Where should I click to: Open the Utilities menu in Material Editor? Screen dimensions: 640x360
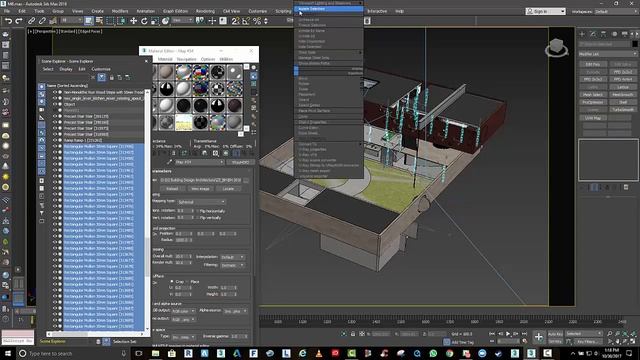[x=226, y=59]
